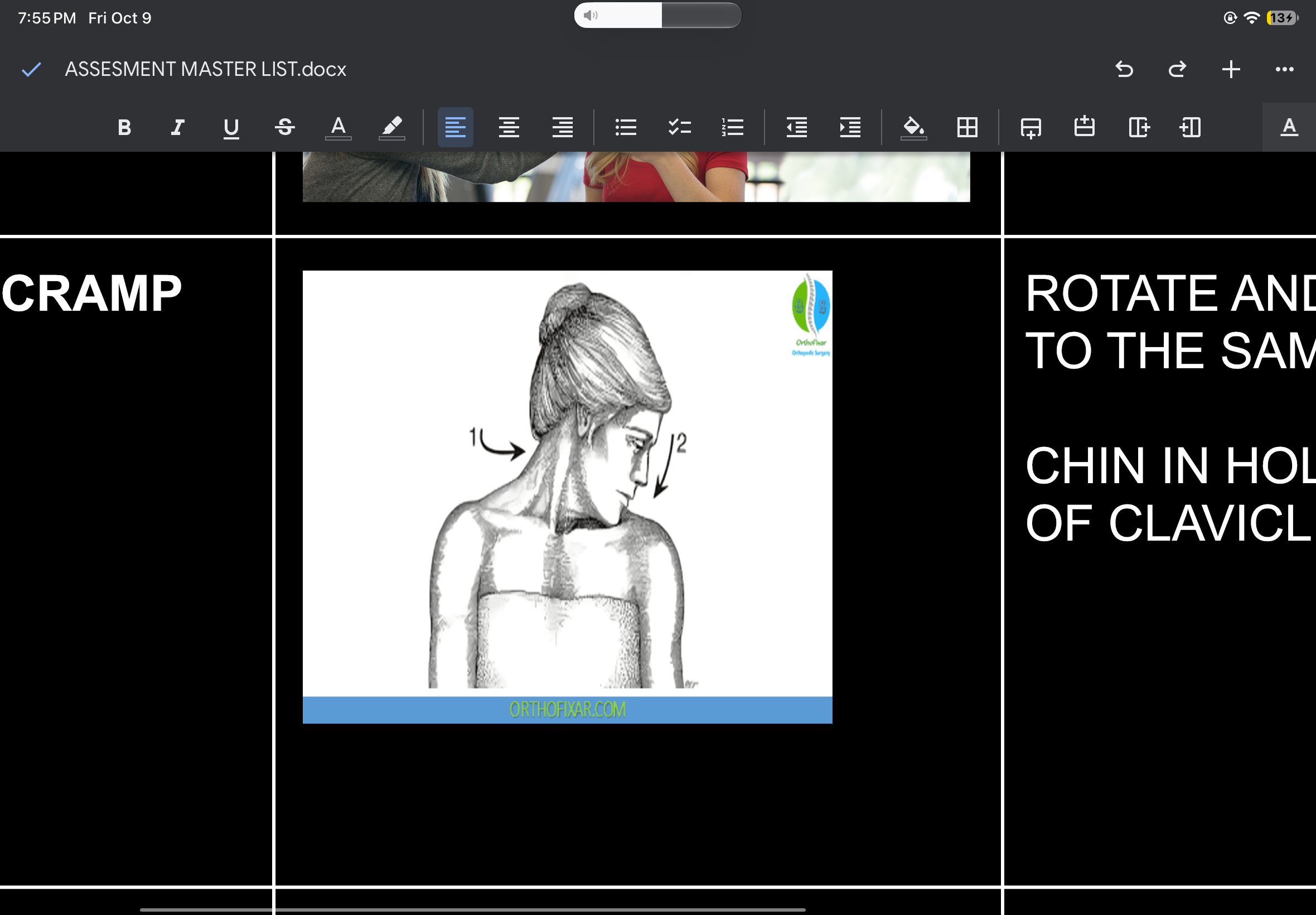Toggle Italic formatting
Image resolution: width=1316 pixels, height=915 pixels.
(x=178, y=127)
